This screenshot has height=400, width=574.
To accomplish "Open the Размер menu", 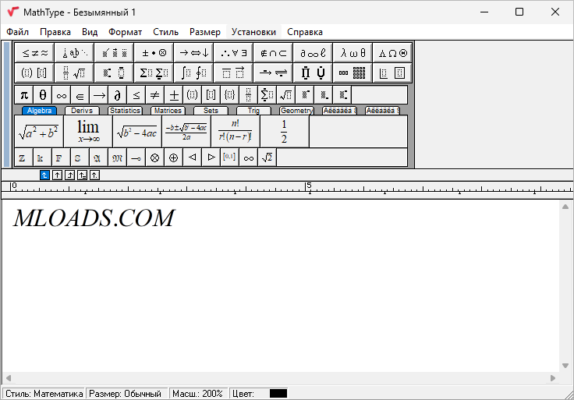I will 205,32.
